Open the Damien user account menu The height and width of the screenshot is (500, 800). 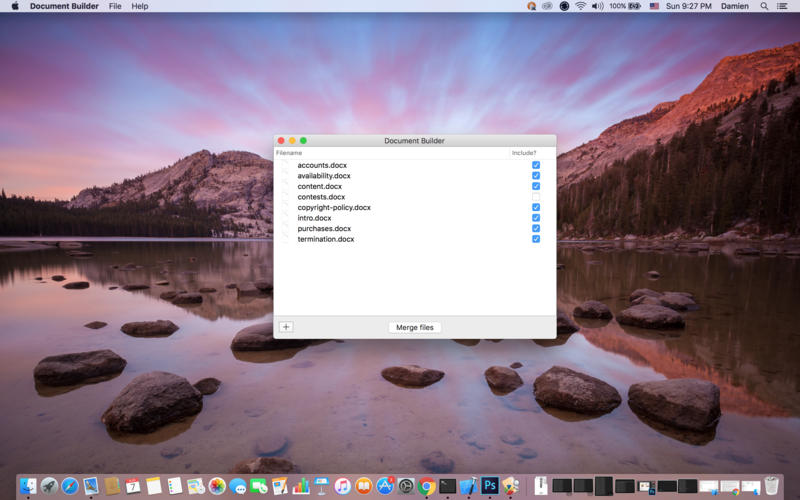pos(735,6)
